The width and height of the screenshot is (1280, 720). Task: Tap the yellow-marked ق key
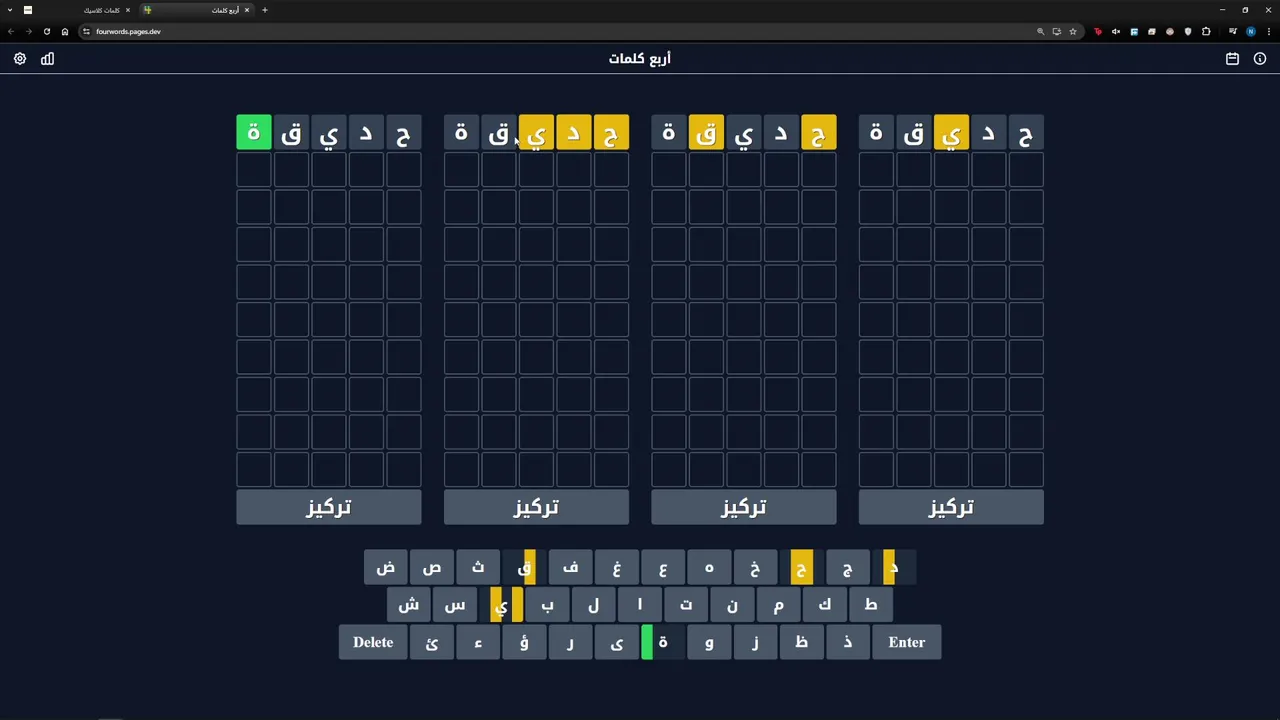point(524,568)
